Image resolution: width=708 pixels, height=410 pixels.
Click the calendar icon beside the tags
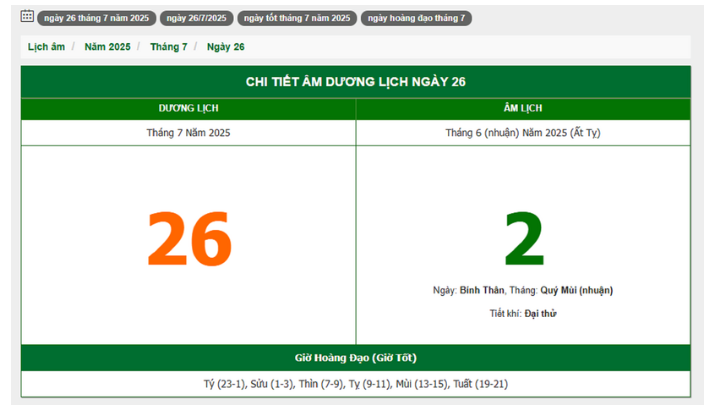click(x=27, y=17)
